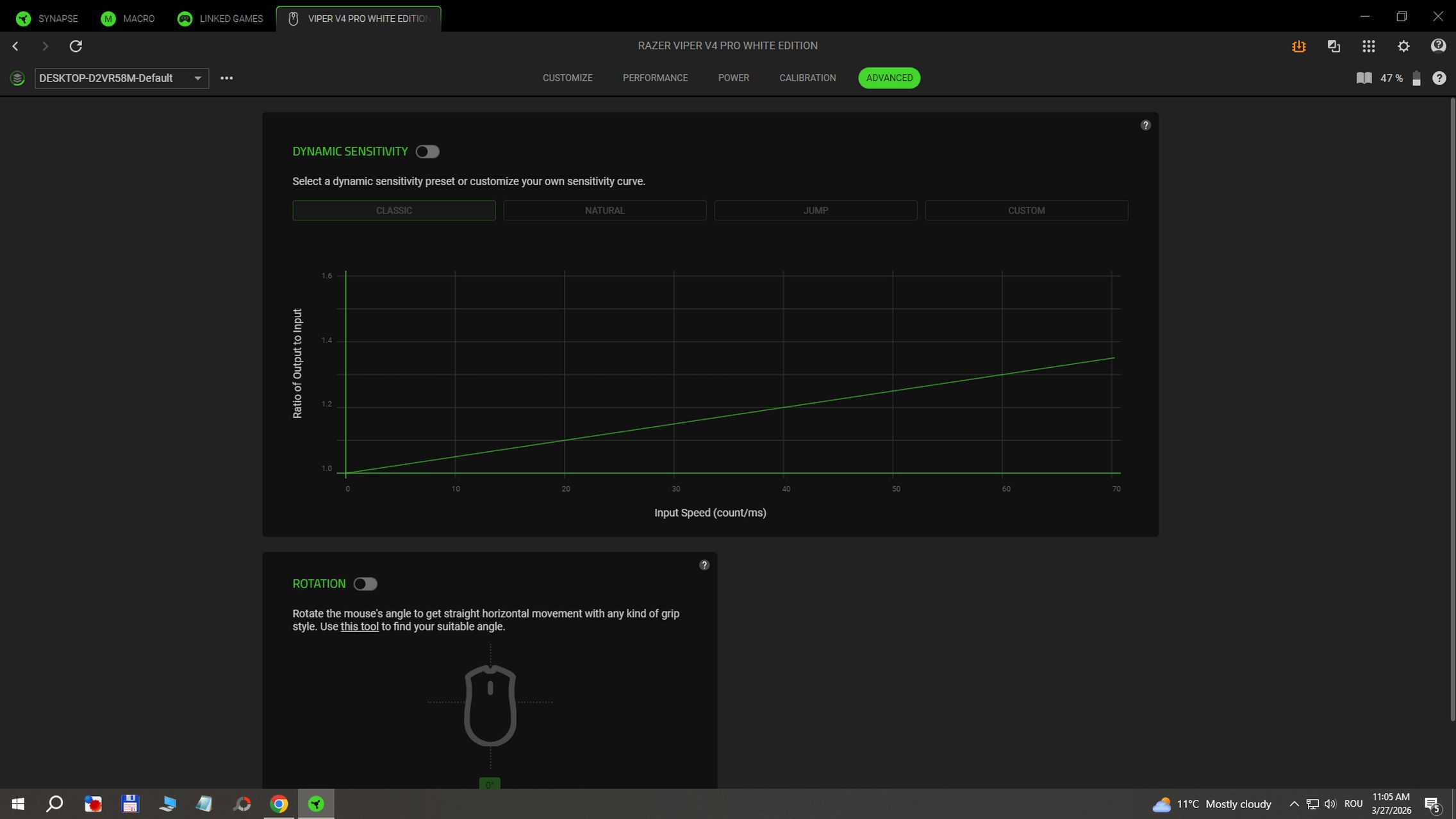This screenshot has width=1456, height=819.
Task: Enable the Dynamic Sensitivity toggle
Action: (x=427, y=152)
